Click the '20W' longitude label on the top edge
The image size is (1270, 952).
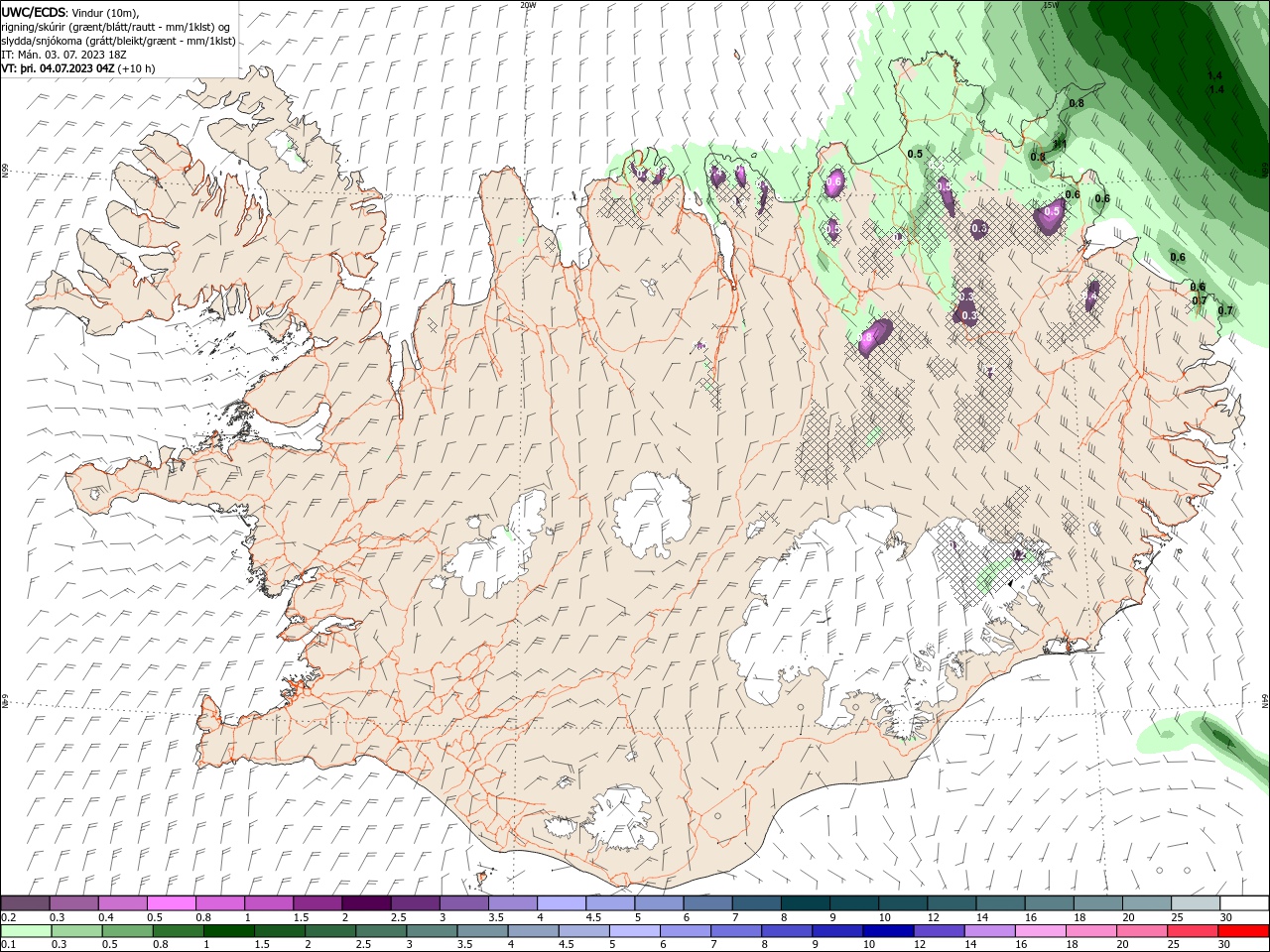(528, 5)
